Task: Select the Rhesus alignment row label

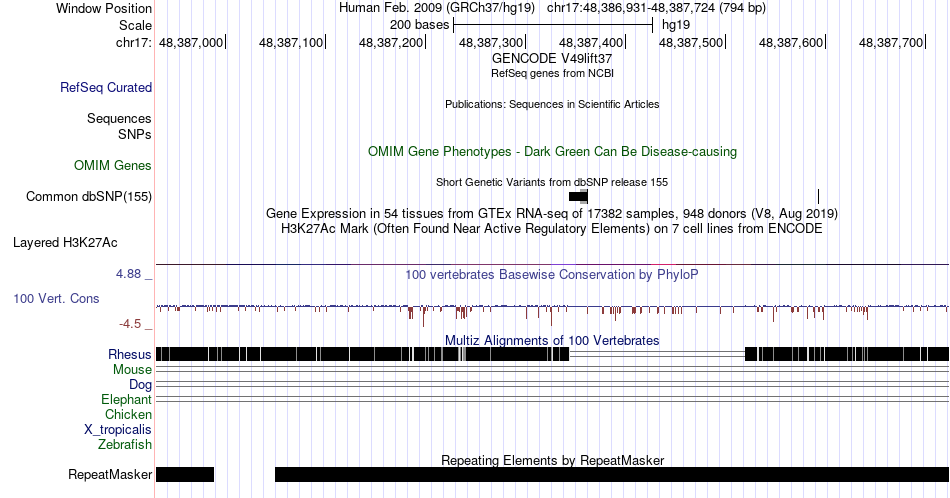Action: coord(130,354)
